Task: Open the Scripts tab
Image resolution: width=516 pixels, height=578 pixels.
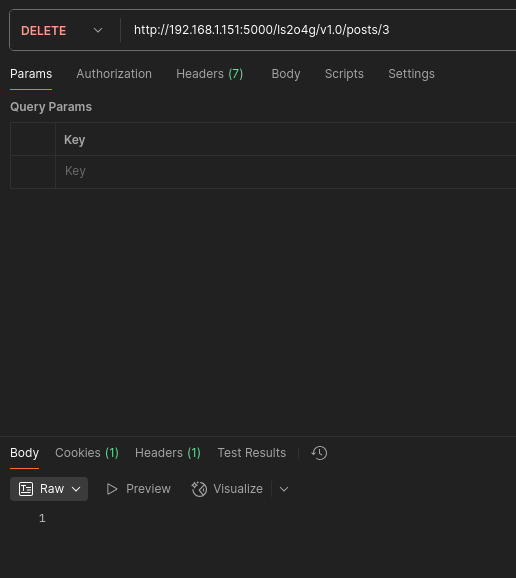Action: (x=344, y=74)
